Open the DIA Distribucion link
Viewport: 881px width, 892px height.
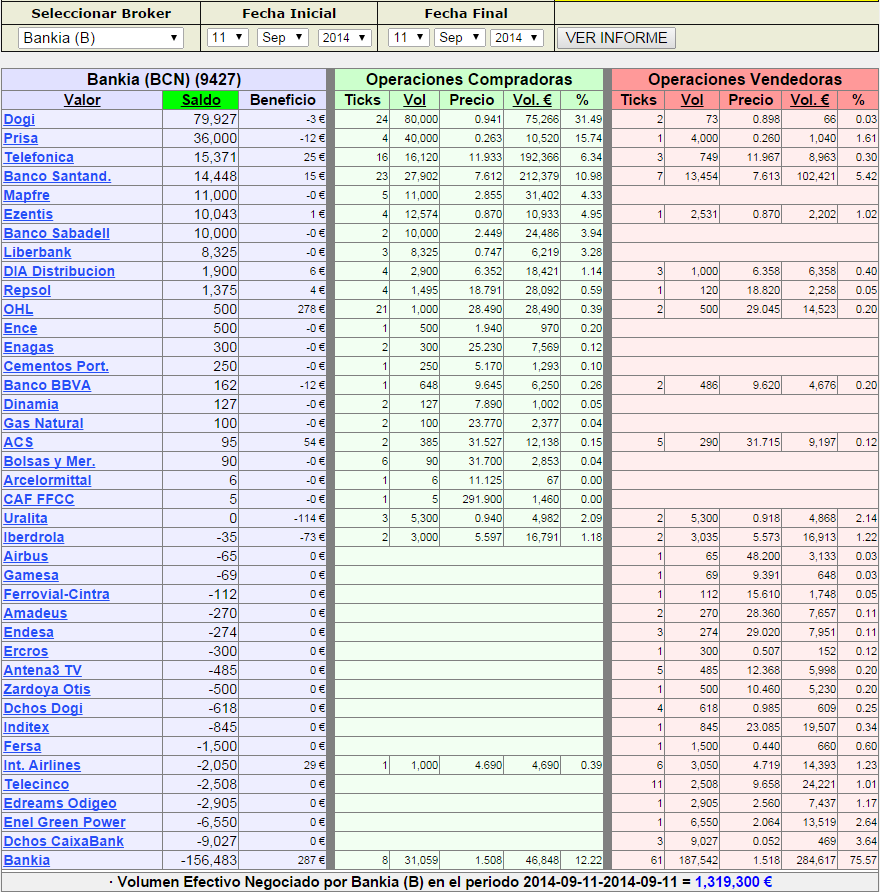59,271
